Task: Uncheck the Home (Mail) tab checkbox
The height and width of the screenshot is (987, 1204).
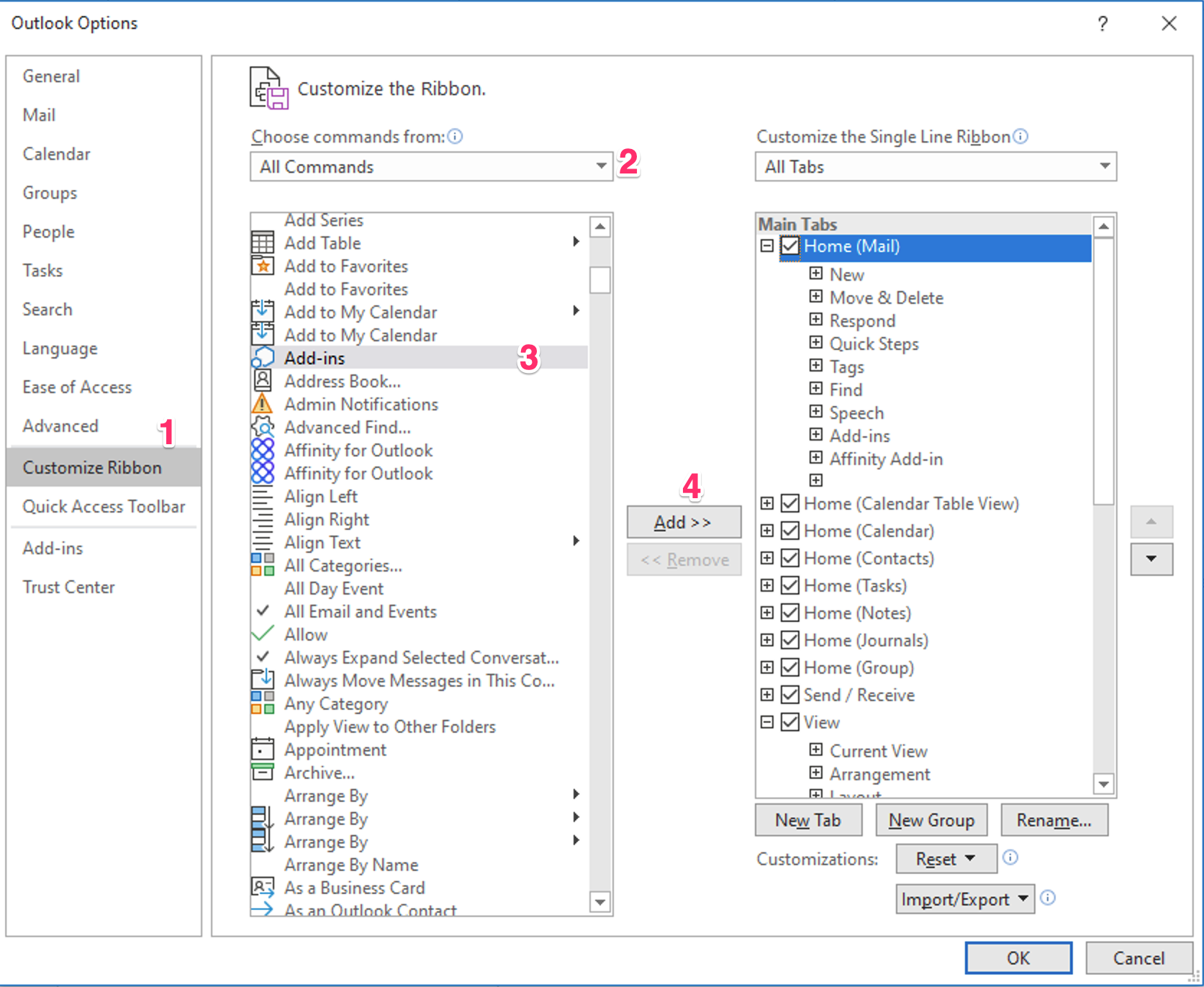Action: click(789, 245)
